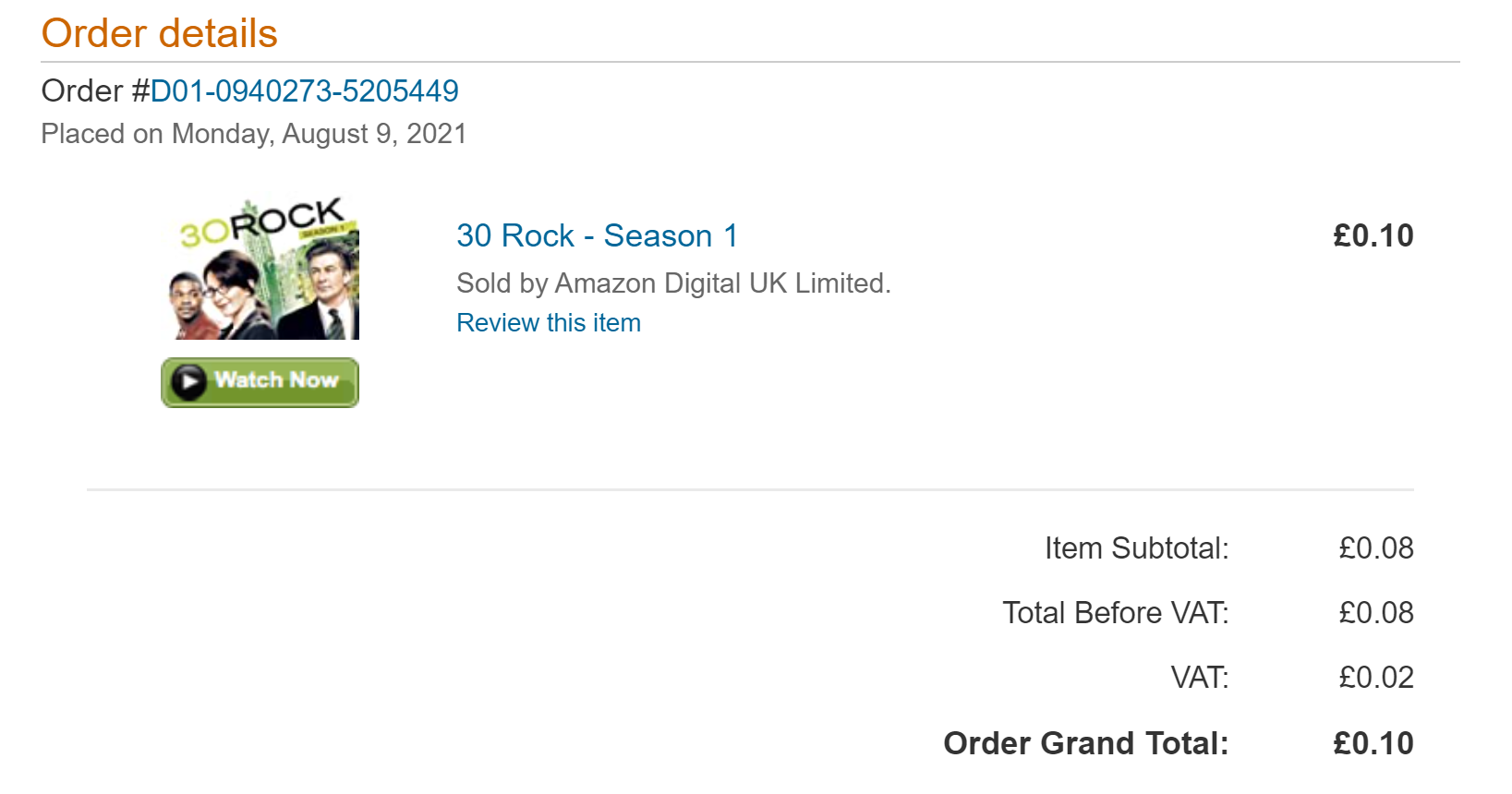This screenshot has width=1512, height=794.
Task: Click the £0.10 Order Grand Total amount
Action: pyautogui.click(x=1373, y=743)
